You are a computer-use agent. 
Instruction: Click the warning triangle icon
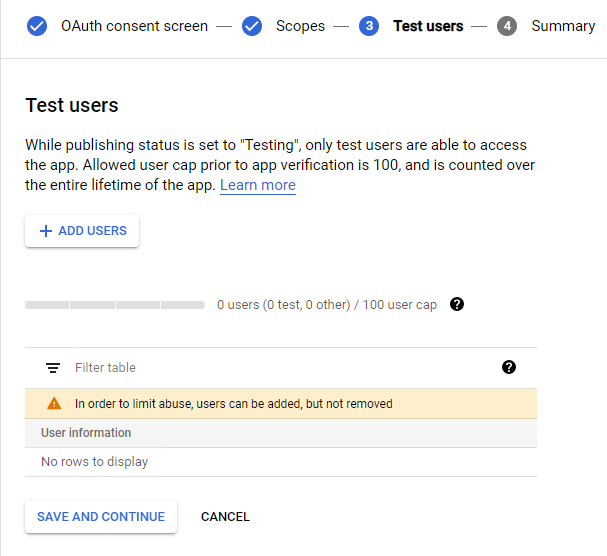click(x=54, y=404)
